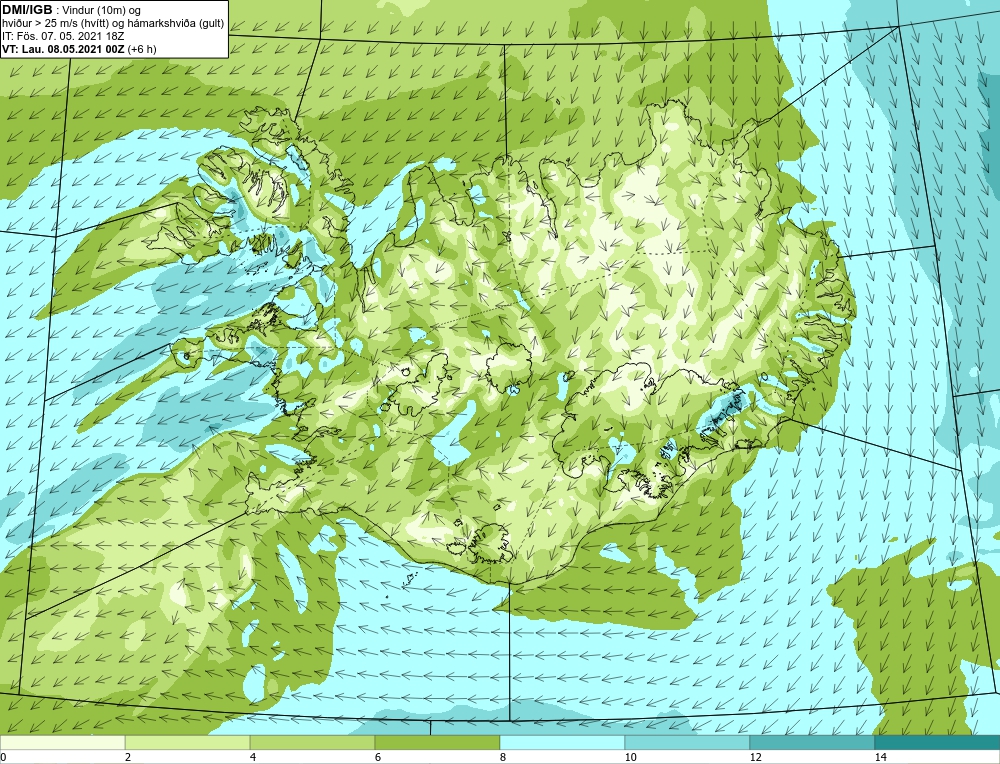Click the legend value label 10

(630, 757)
